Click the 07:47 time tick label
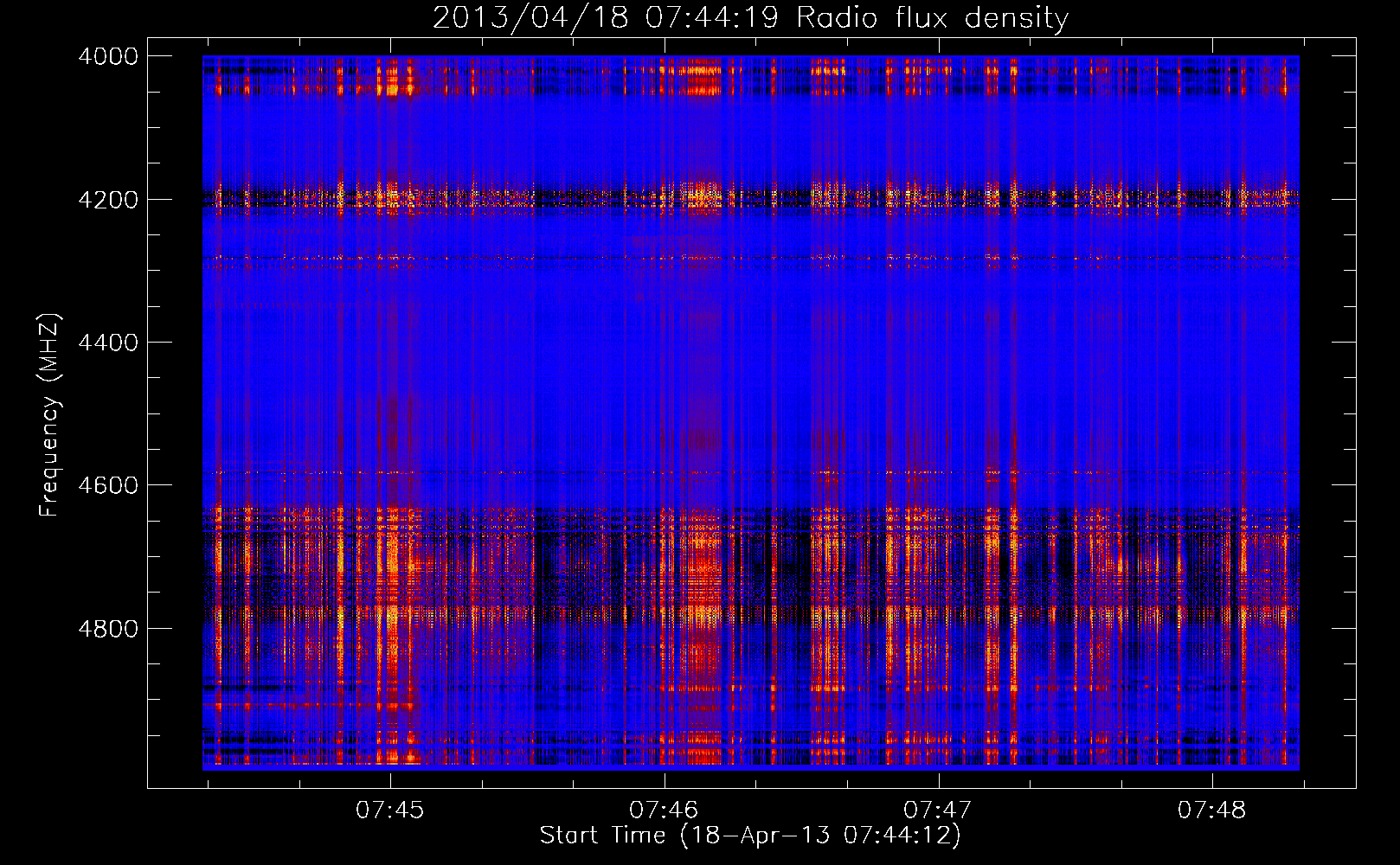Image resolution: width=1400 pixels, height=865 pixels. [938, 810]
